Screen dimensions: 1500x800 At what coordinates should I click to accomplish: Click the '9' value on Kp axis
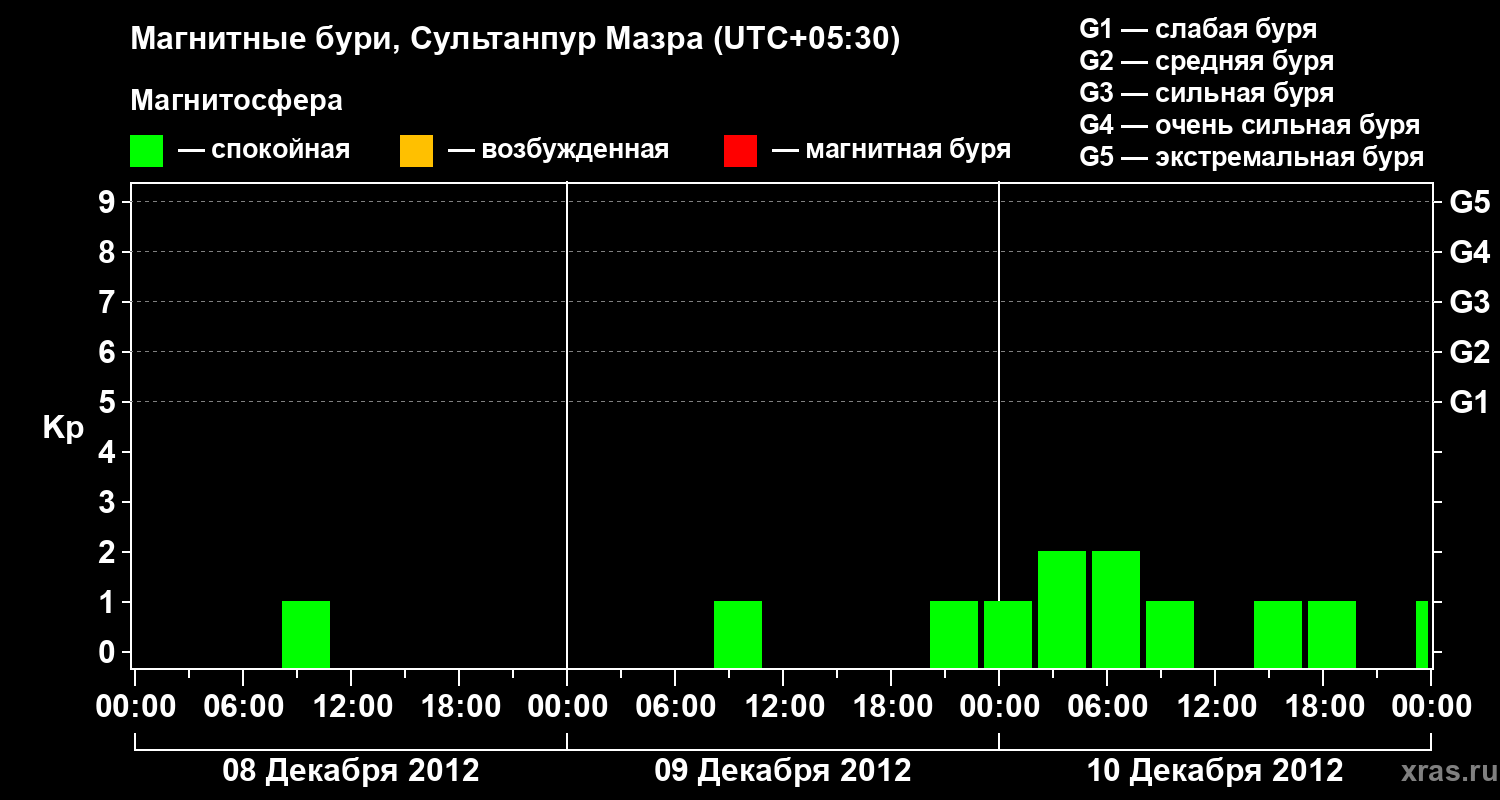[x=109, y=202]
